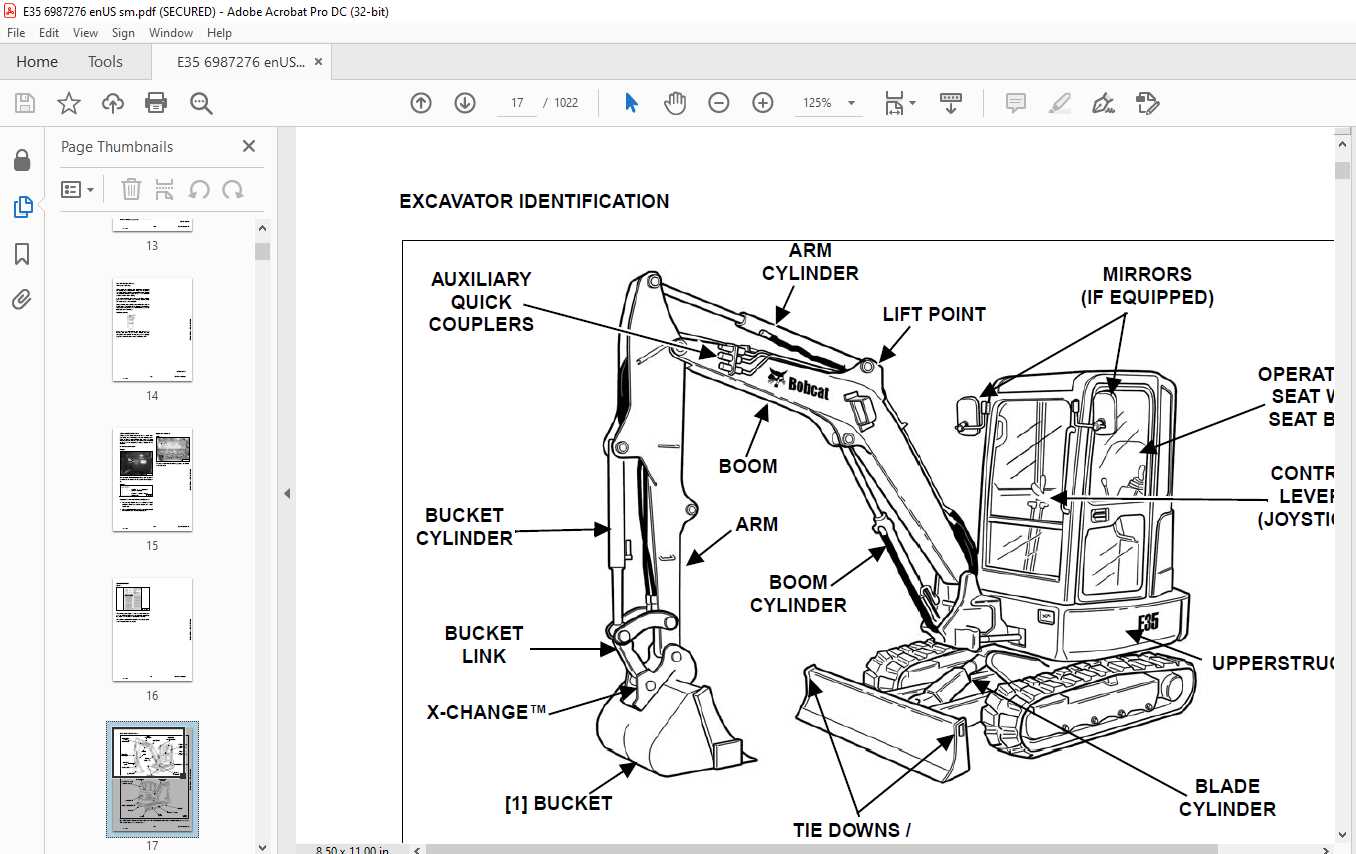Click the EXCAVATOR IDENTIFICATION heading
This screenshot has width=1356, height=854.
[x=534, y=201]
